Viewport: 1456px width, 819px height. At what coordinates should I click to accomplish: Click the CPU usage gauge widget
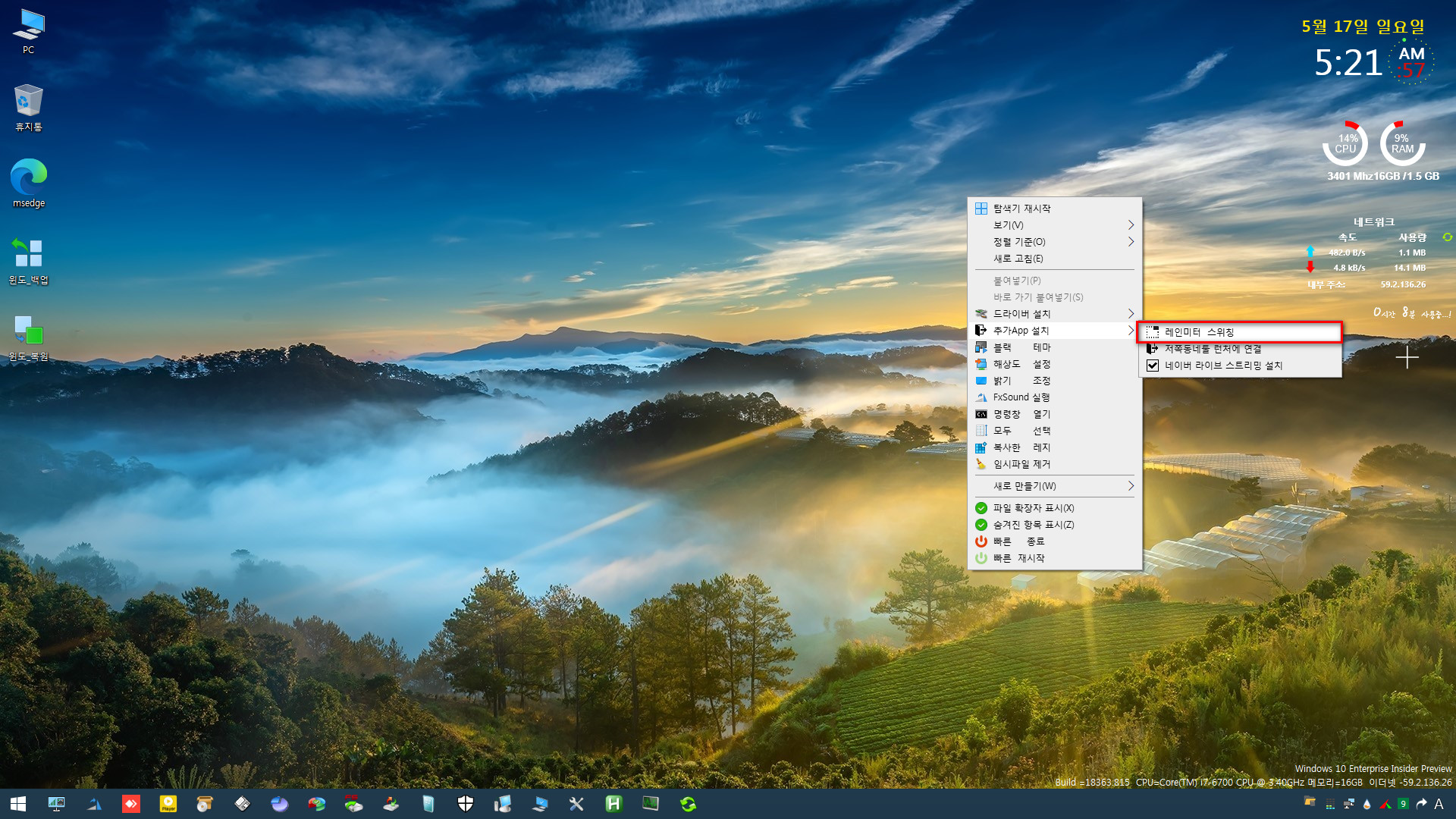click(x=1345, y=143)
